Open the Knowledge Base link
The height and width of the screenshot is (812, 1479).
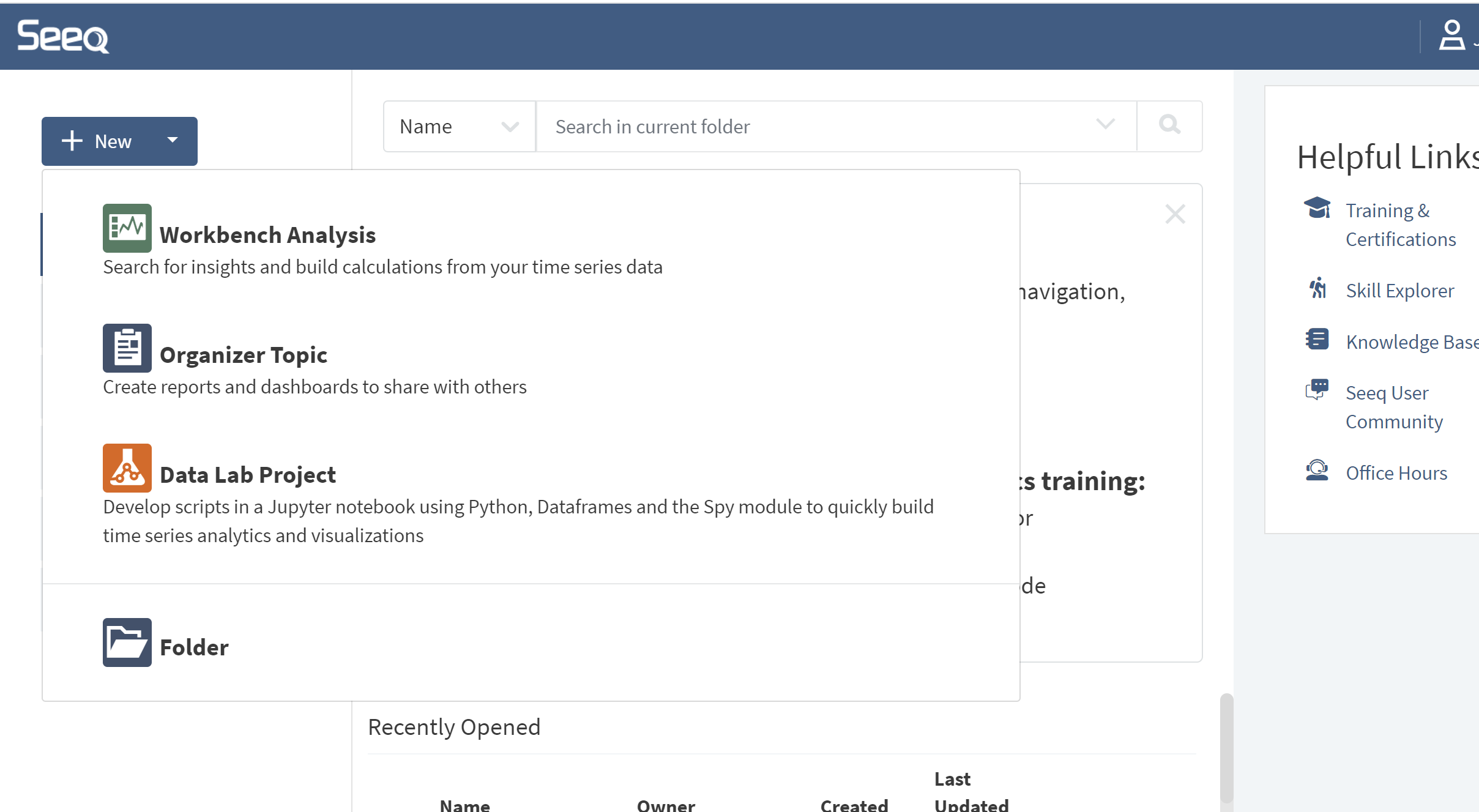tap(1411, 342)
